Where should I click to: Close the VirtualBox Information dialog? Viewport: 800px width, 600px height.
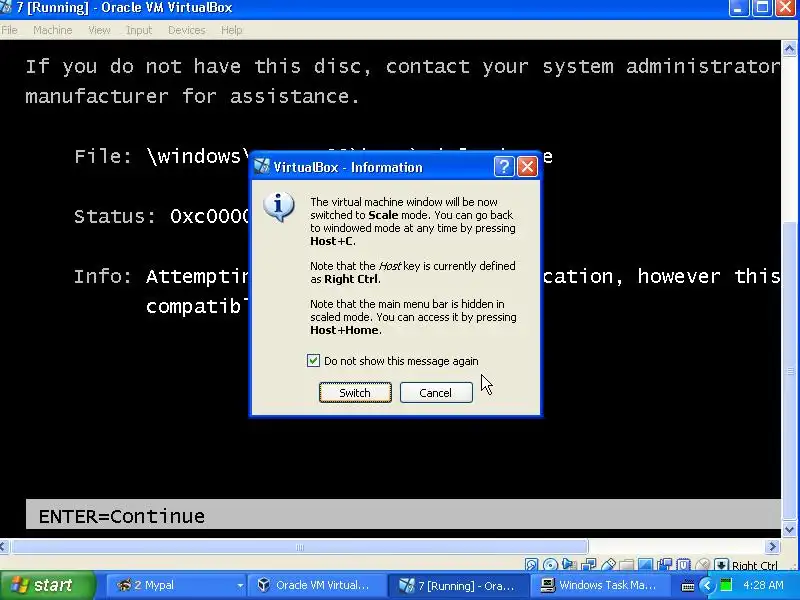coord(528,167)
